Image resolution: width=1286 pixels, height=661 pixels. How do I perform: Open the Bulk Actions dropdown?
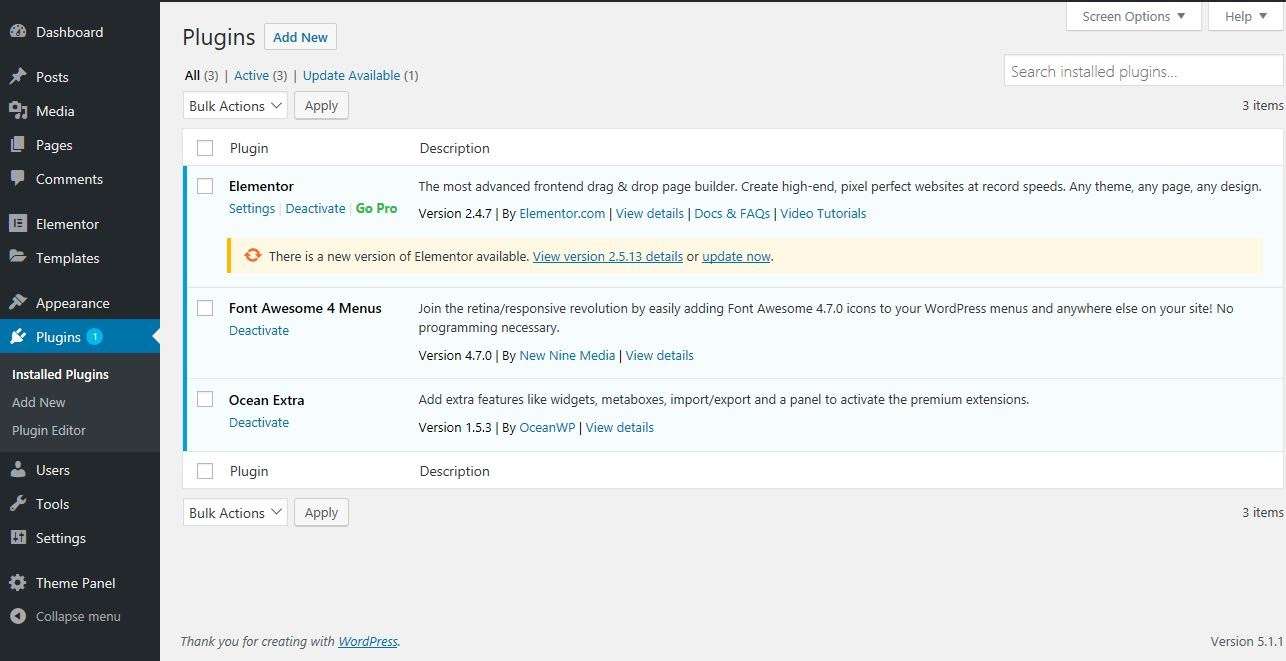[x=234, y=105]
